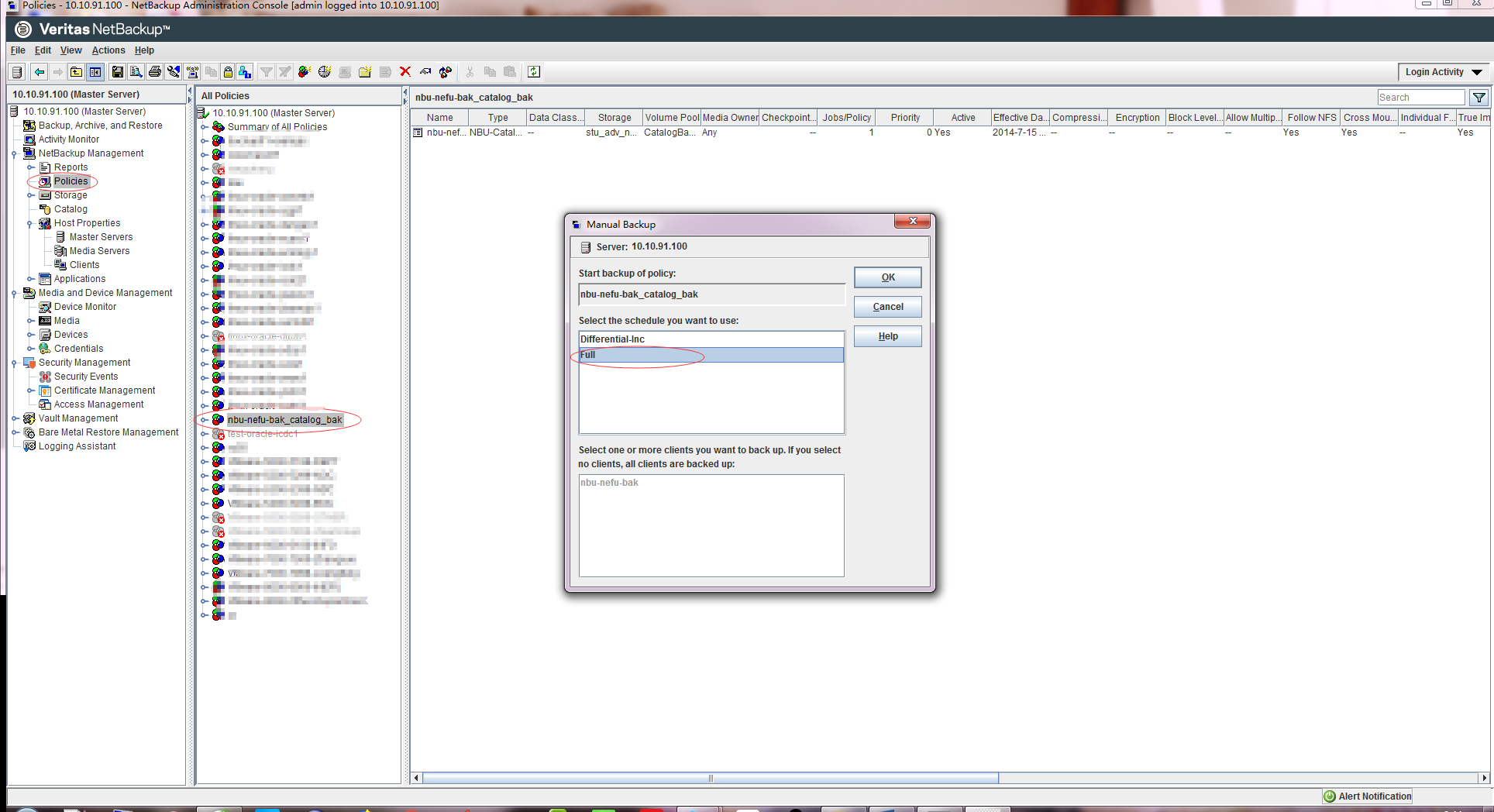Expand the Vault Management node
The image size is (1494, 812).
(15, 418)
